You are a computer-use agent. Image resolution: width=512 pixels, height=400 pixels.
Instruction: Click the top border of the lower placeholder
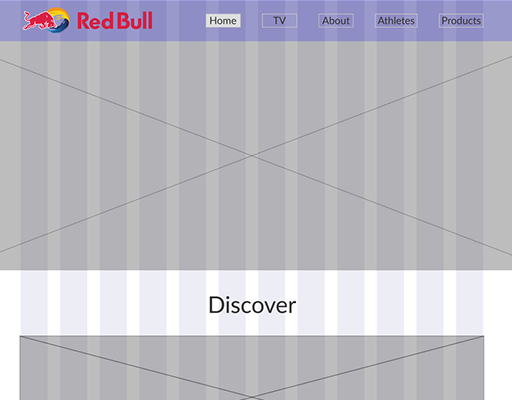click(x=252, y=336)
